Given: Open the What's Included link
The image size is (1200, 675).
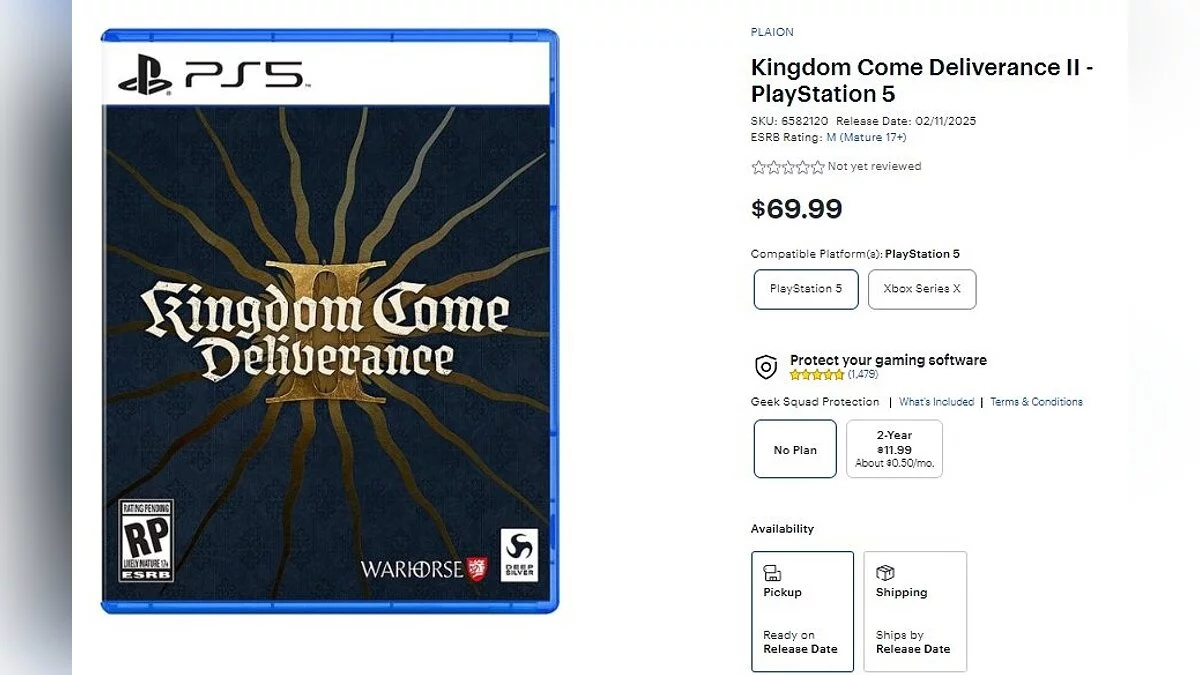Looking at the screenshot, I should click(x=936, y=402).
